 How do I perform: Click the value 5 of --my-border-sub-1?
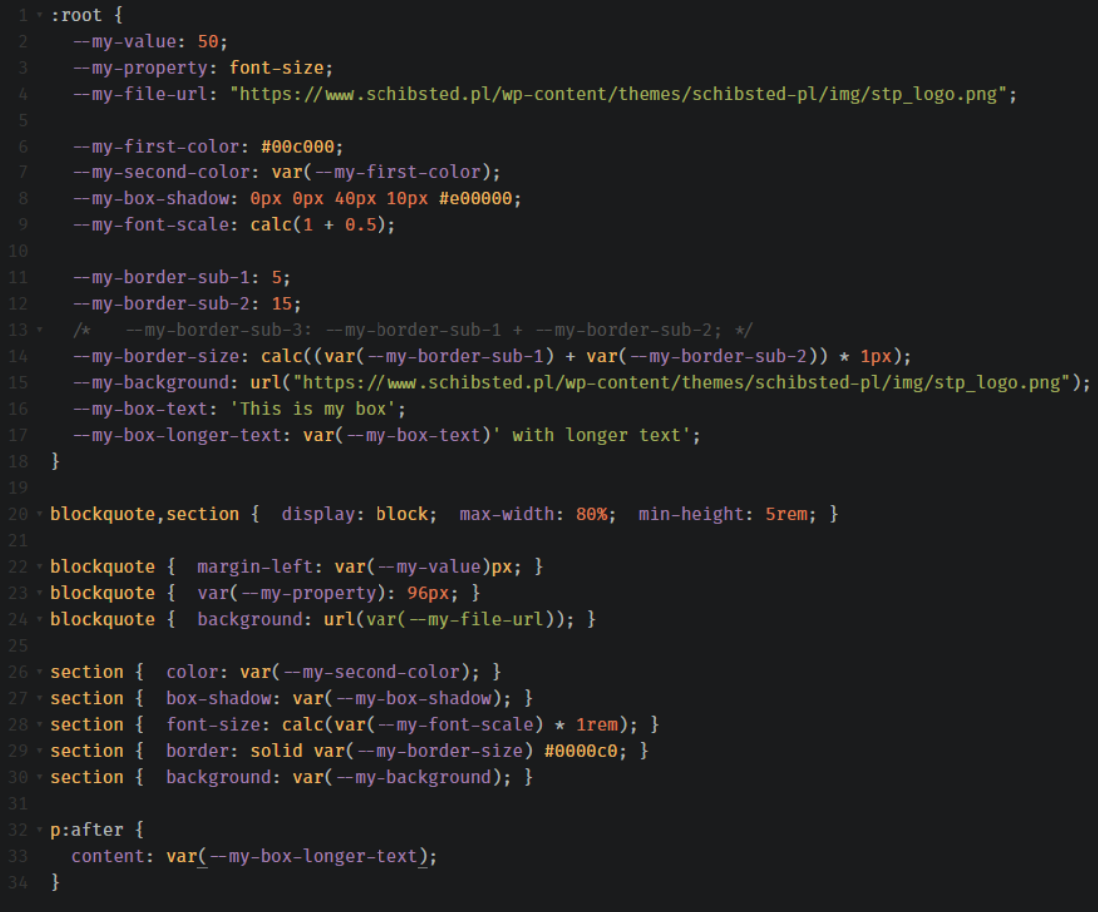pos(276,277)
